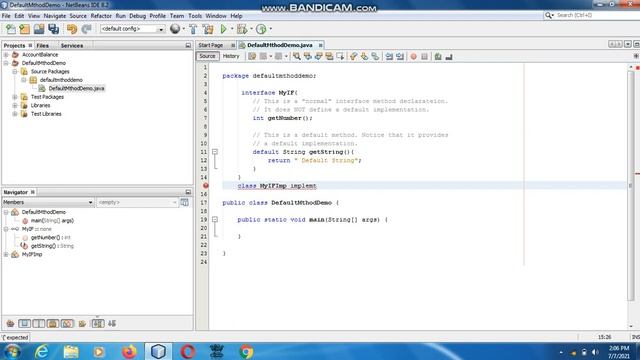640x360 pixels.
Task: Click the Debug Project icon
Action: click(x=242, y=29)
